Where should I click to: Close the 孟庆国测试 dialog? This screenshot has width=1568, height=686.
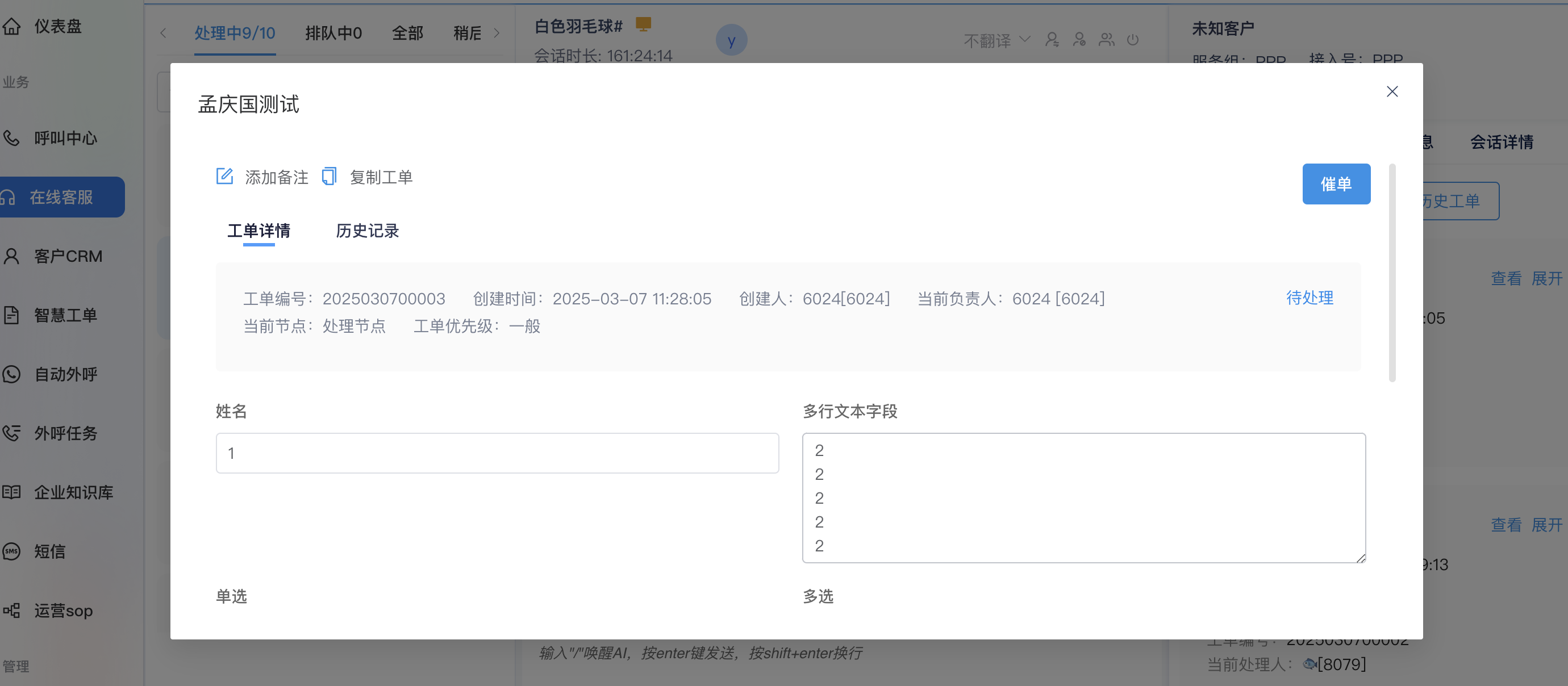click(1391, 91)
